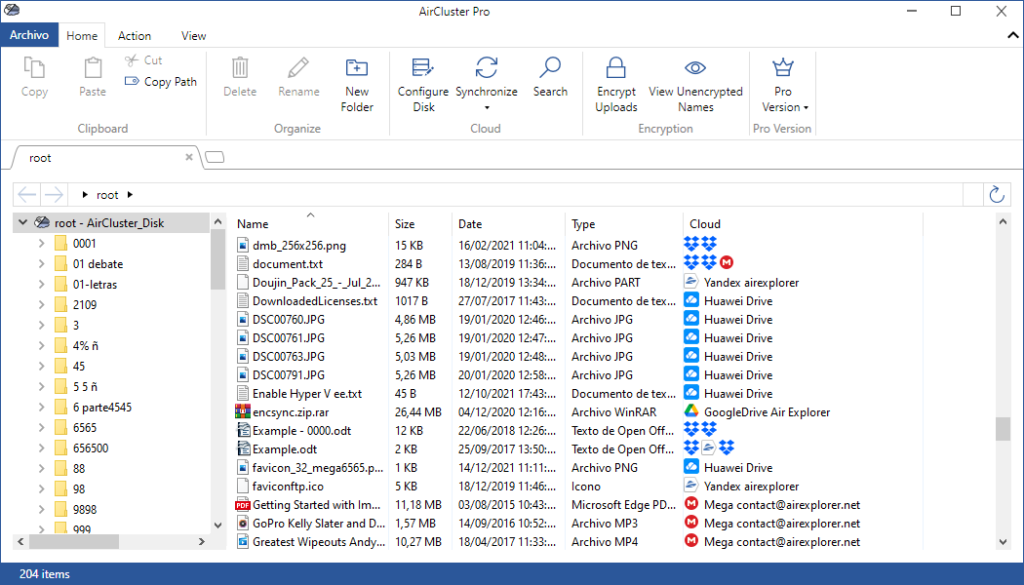The width and height of the screenshot is (1024, 585).
Task: Sort by the Name column header
Action: pos(310,223)
